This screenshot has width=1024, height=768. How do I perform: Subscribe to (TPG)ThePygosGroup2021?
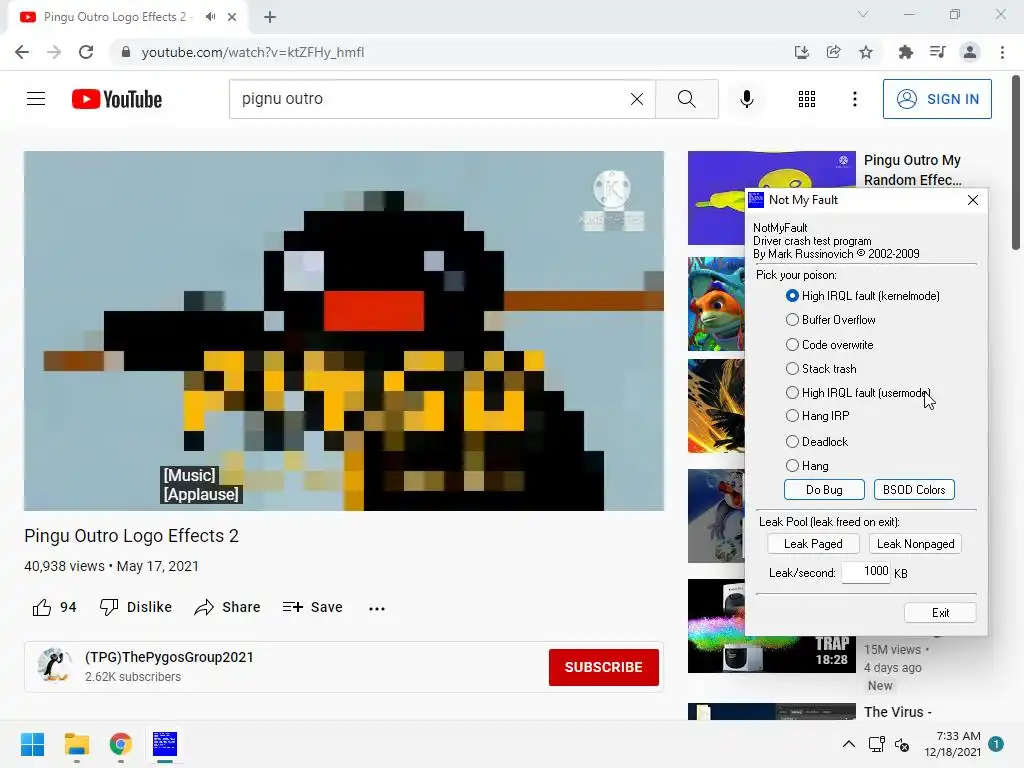point(603,667)
